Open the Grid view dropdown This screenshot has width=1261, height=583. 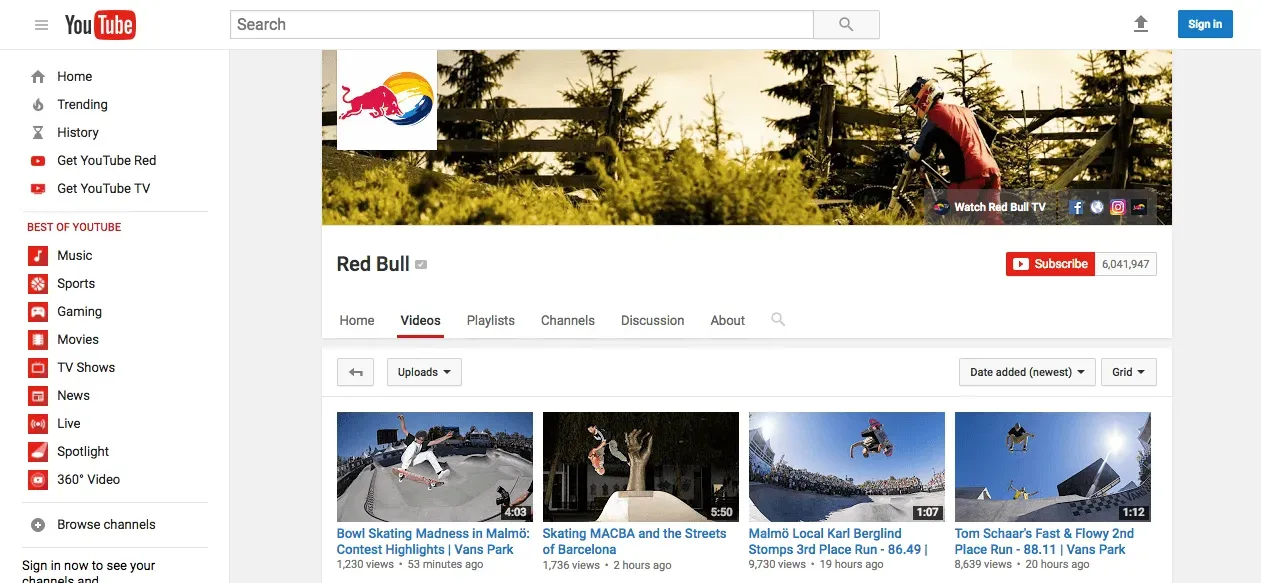point(1128,372)
